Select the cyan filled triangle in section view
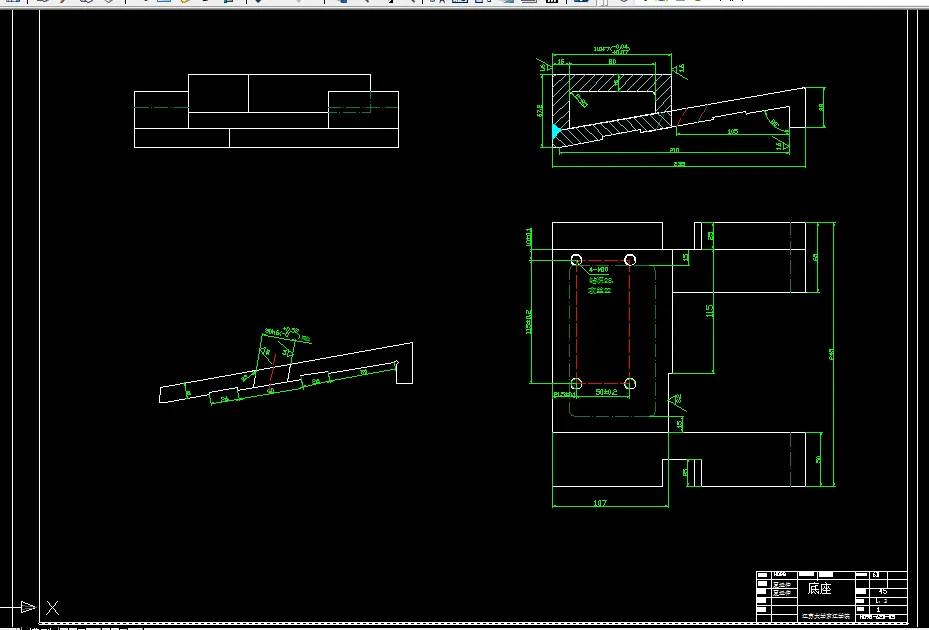The height and width of the screenshot is (630, 929). (x=556, y=132)
